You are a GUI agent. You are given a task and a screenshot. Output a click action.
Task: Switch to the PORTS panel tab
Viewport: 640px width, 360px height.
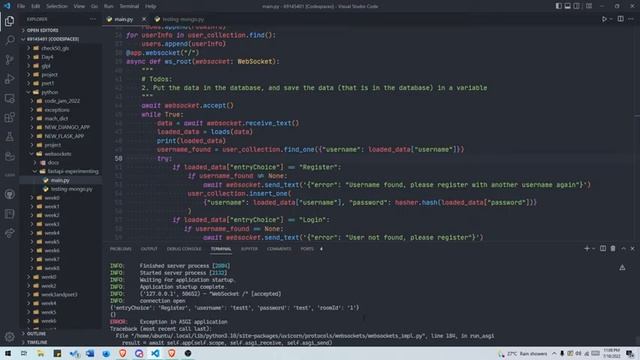point(307,249)
